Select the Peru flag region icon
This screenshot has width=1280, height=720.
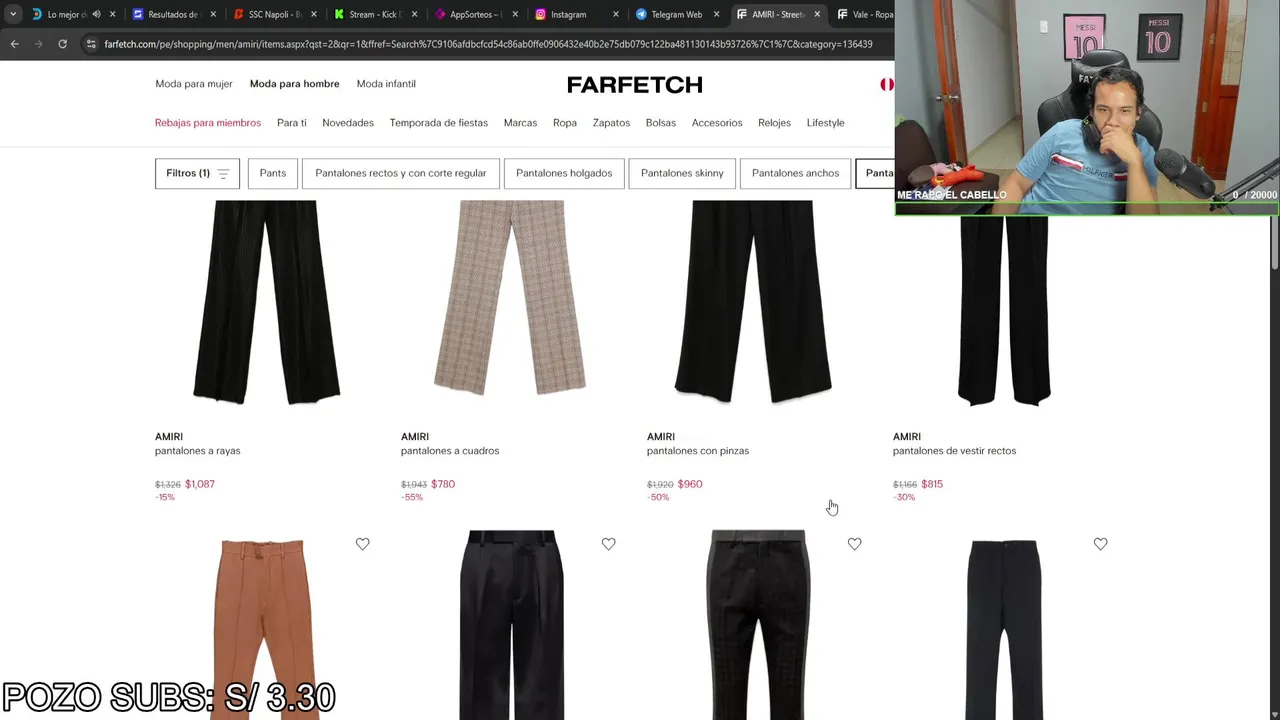(886, 84)
